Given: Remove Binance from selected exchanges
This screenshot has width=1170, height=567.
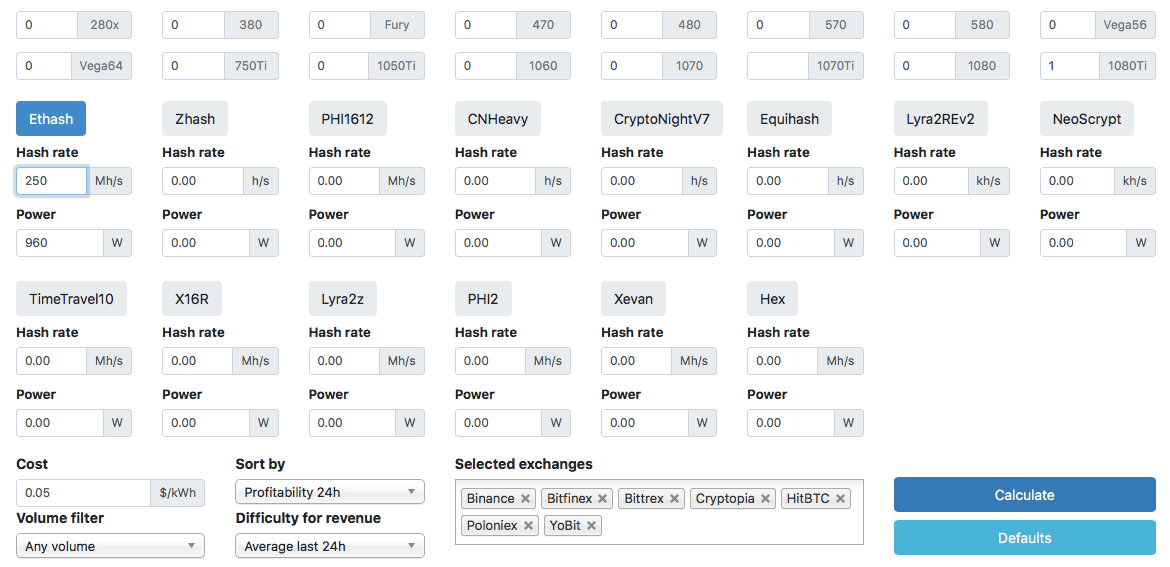Looking at the screenshot, I should coord(526,498).
